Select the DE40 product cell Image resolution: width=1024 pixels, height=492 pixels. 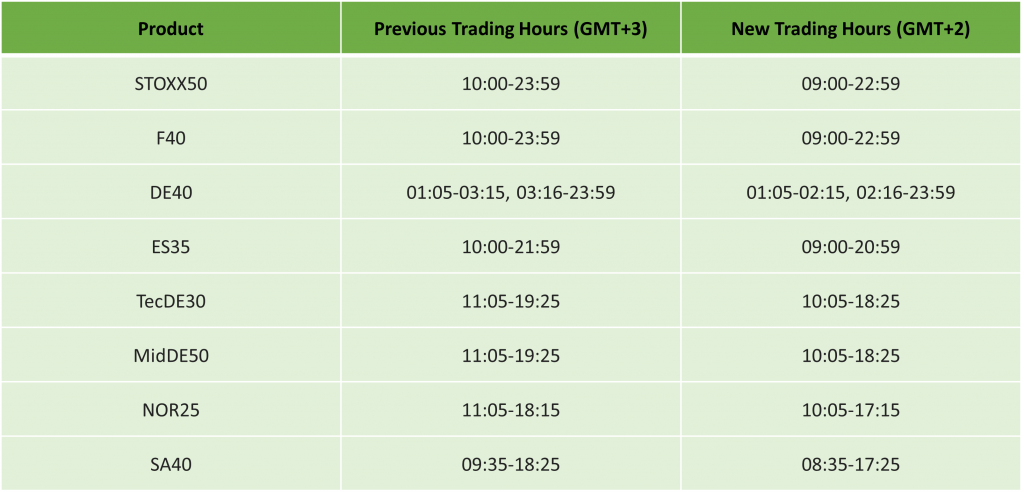(171, 192)
